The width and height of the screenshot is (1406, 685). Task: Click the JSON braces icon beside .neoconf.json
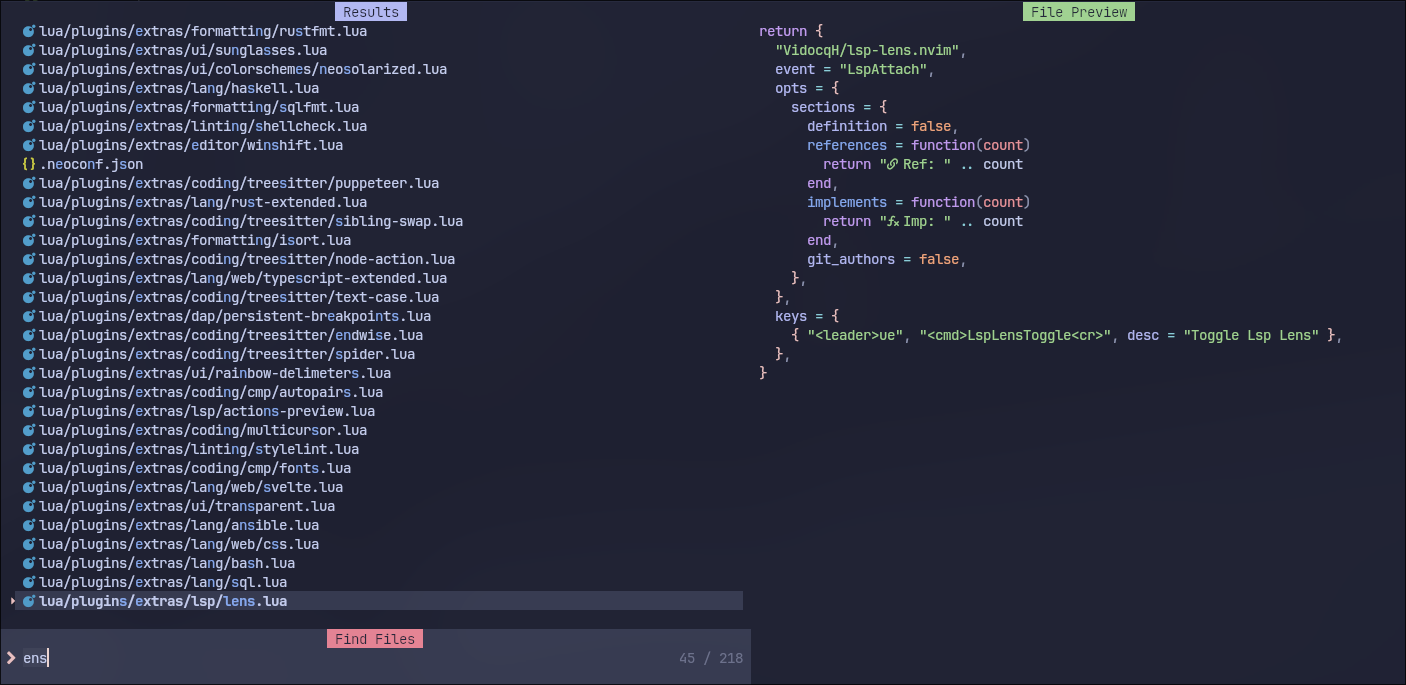26,164
